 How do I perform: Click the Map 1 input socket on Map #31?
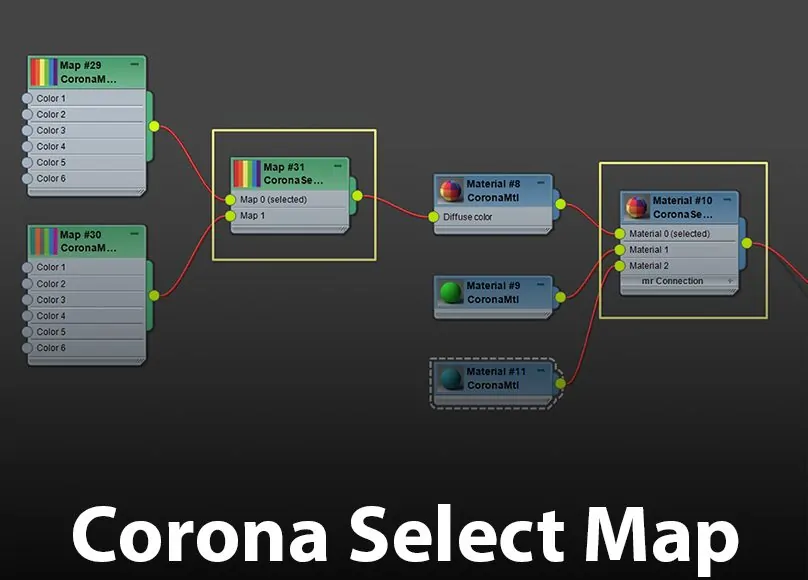click(231, 216)
